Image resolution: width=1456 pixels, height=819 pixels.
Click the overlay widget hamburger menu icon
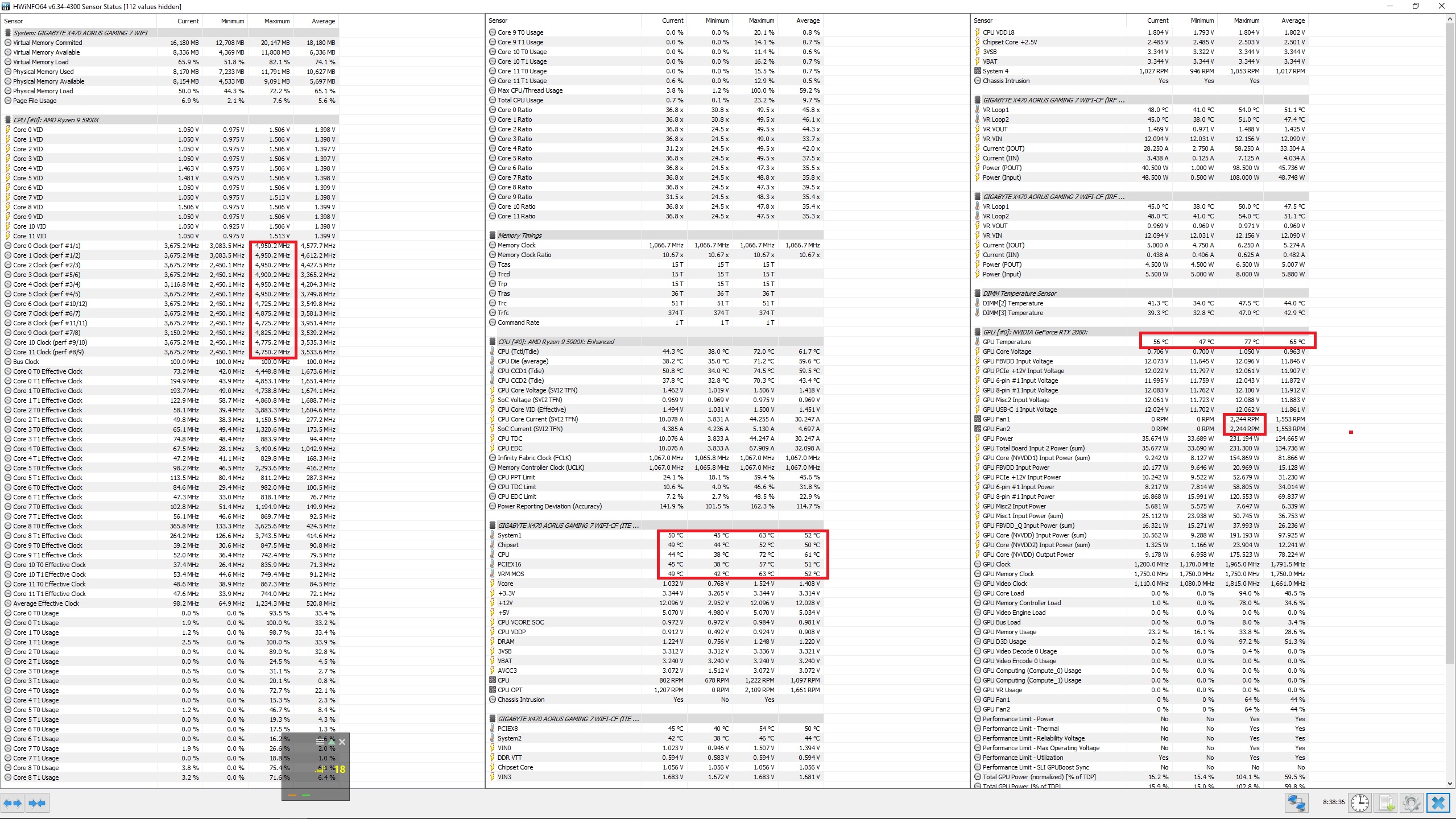pyautogui.click(x=320, y=742)
